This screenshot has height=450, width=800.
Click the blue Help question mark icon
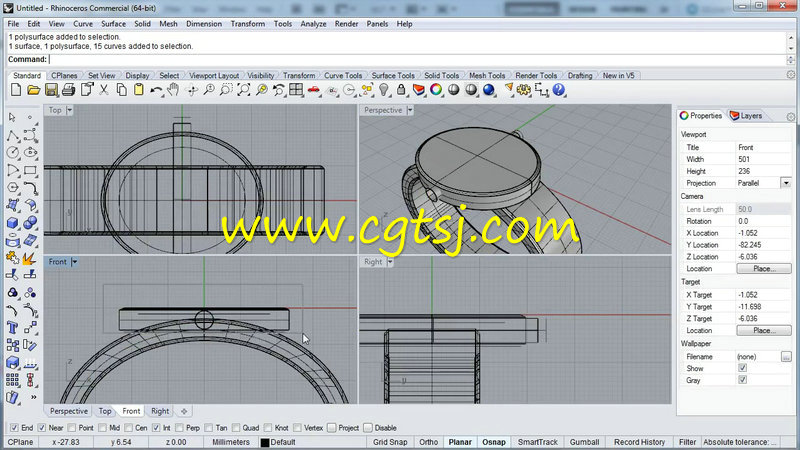pos(559,90)
